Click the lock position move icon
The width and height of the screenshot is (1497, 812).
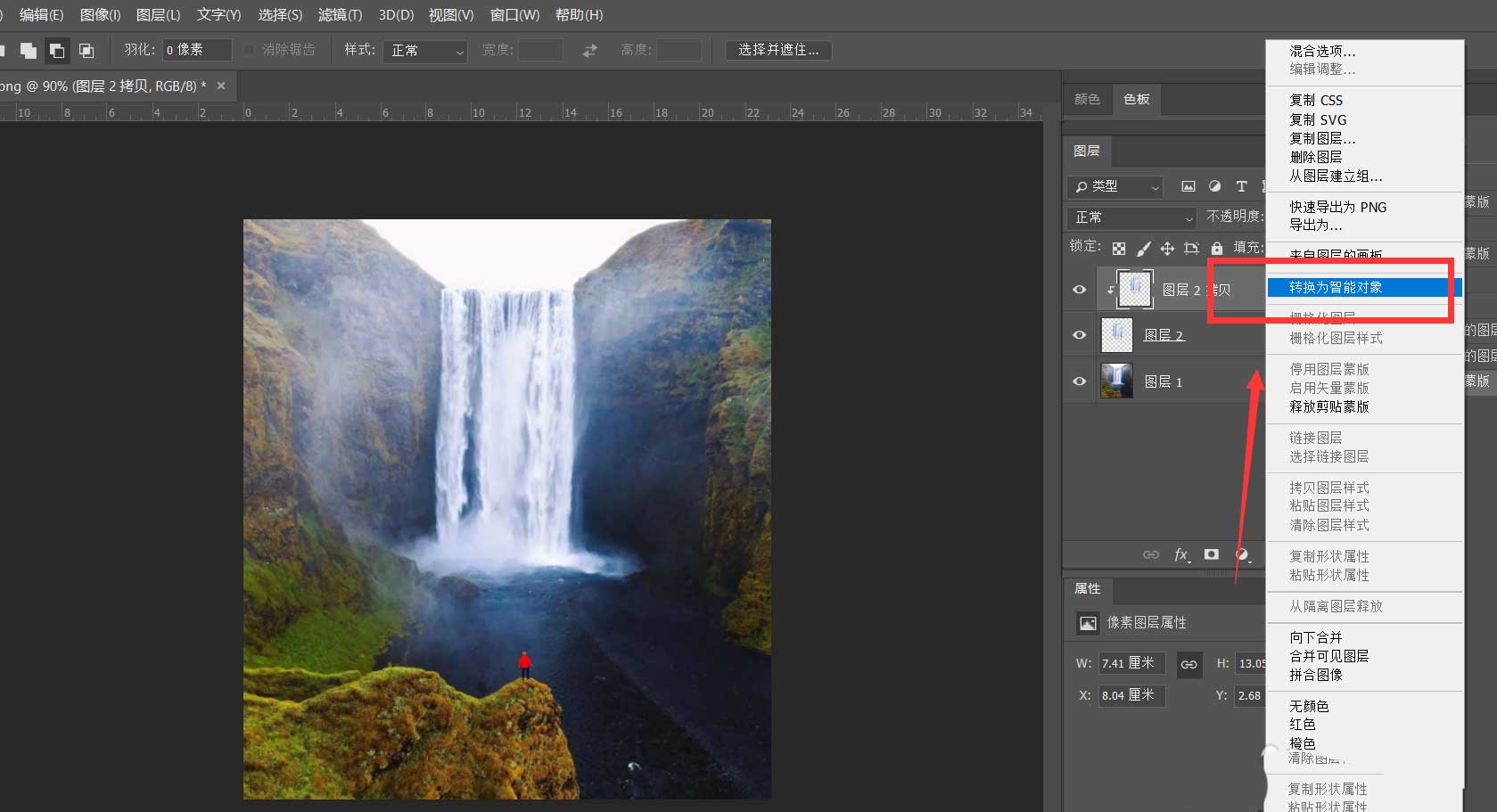pyautogui.click(x=1167, y=249)
